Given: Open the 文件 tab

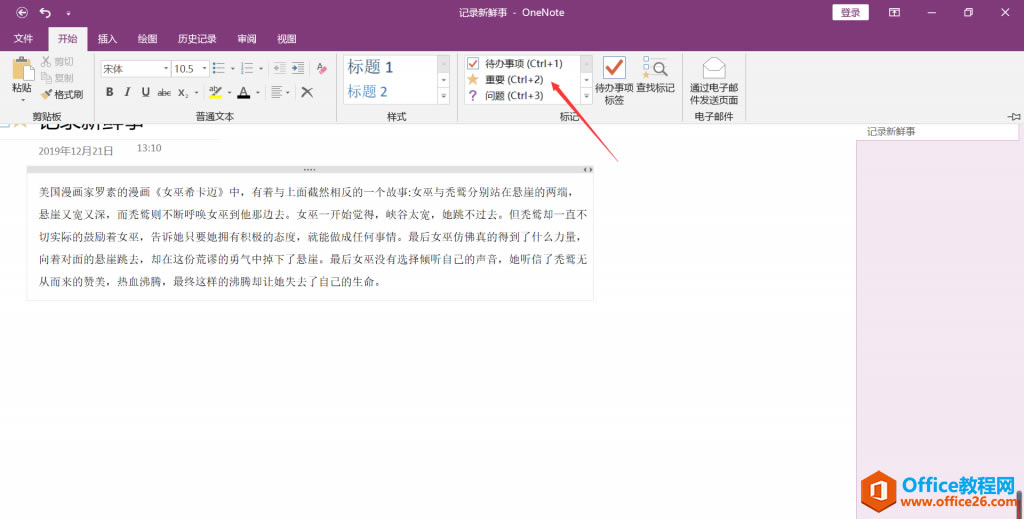Looking at the screenshot, I should coord(24,39).
